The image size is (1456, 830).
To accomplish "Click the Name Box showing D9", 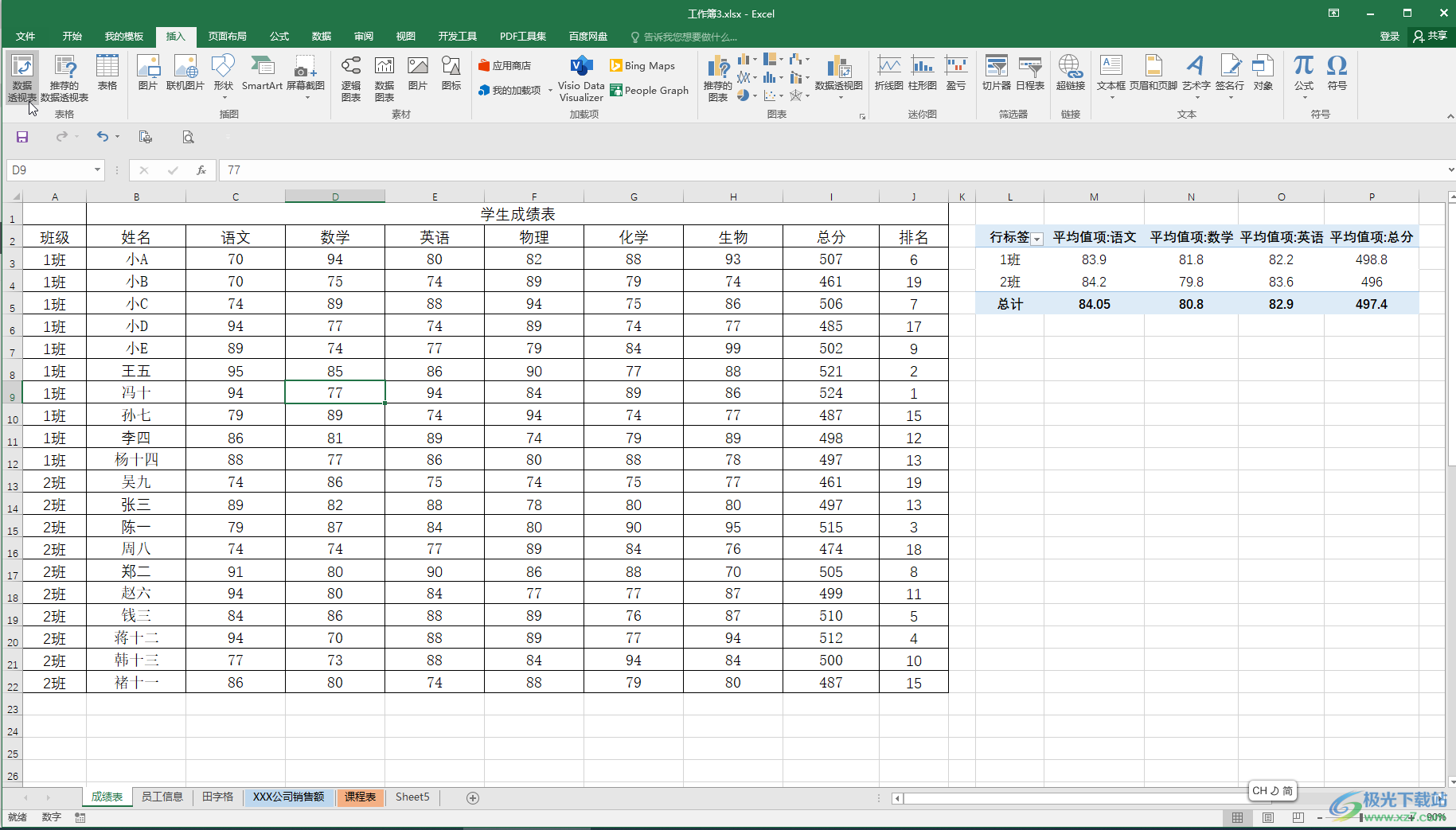I will 48,170.
